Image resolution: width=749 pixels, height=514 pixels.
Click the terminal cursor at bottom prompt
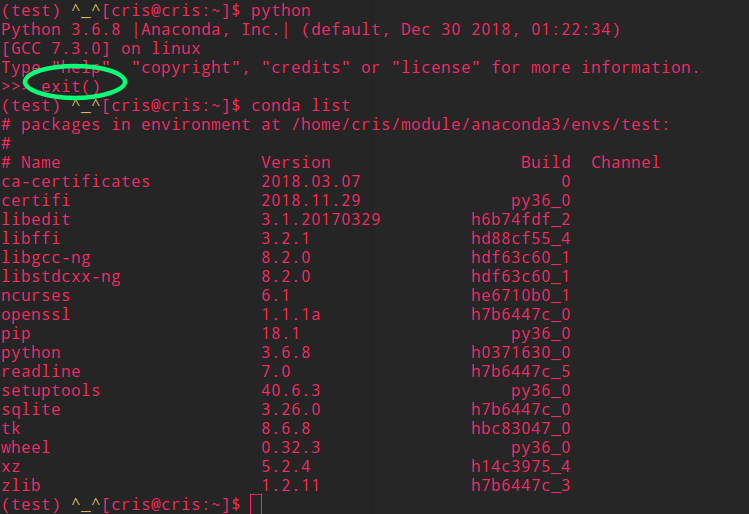point(256,504)
